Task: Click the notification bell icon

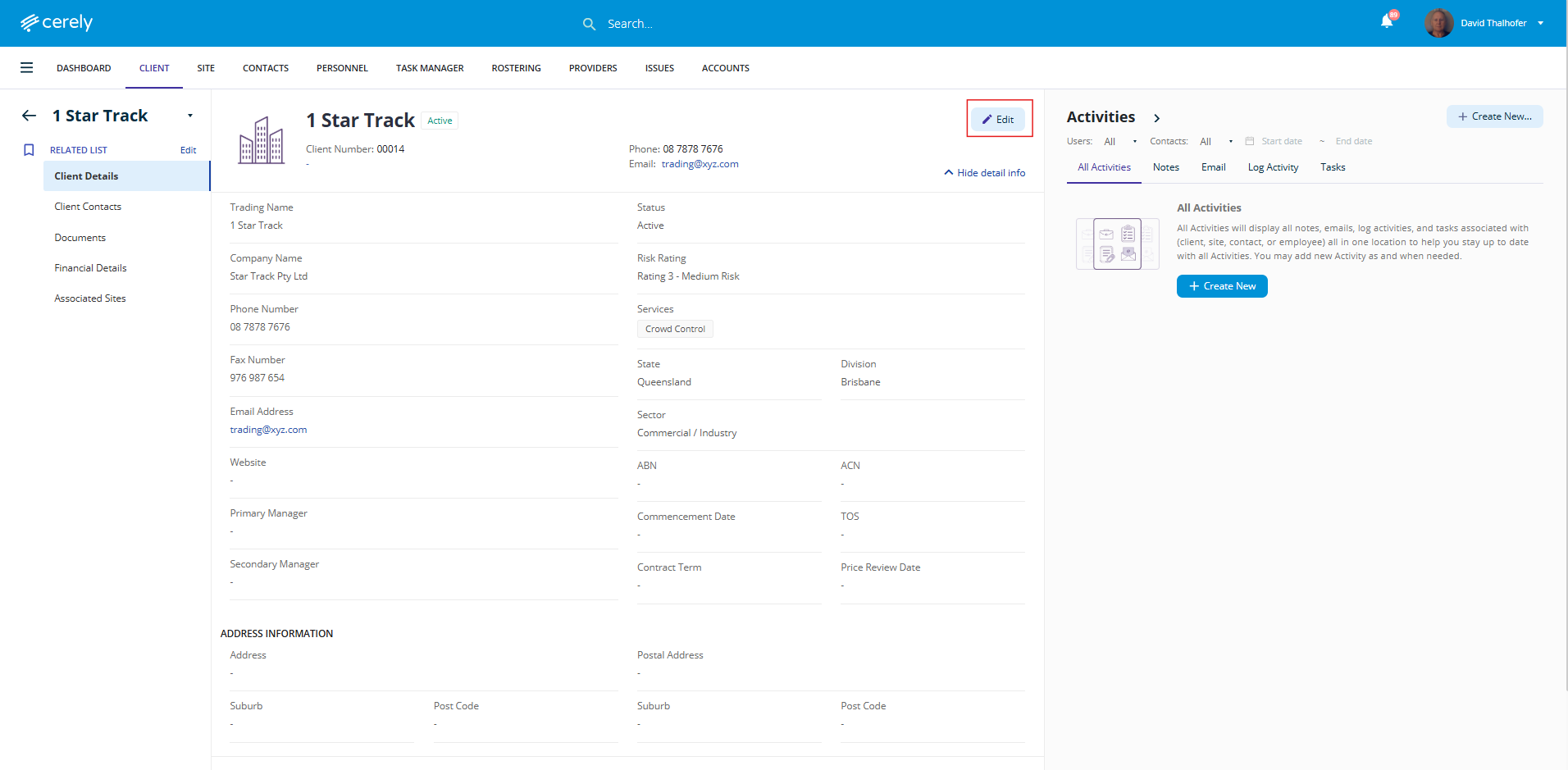Action: 1386,22
